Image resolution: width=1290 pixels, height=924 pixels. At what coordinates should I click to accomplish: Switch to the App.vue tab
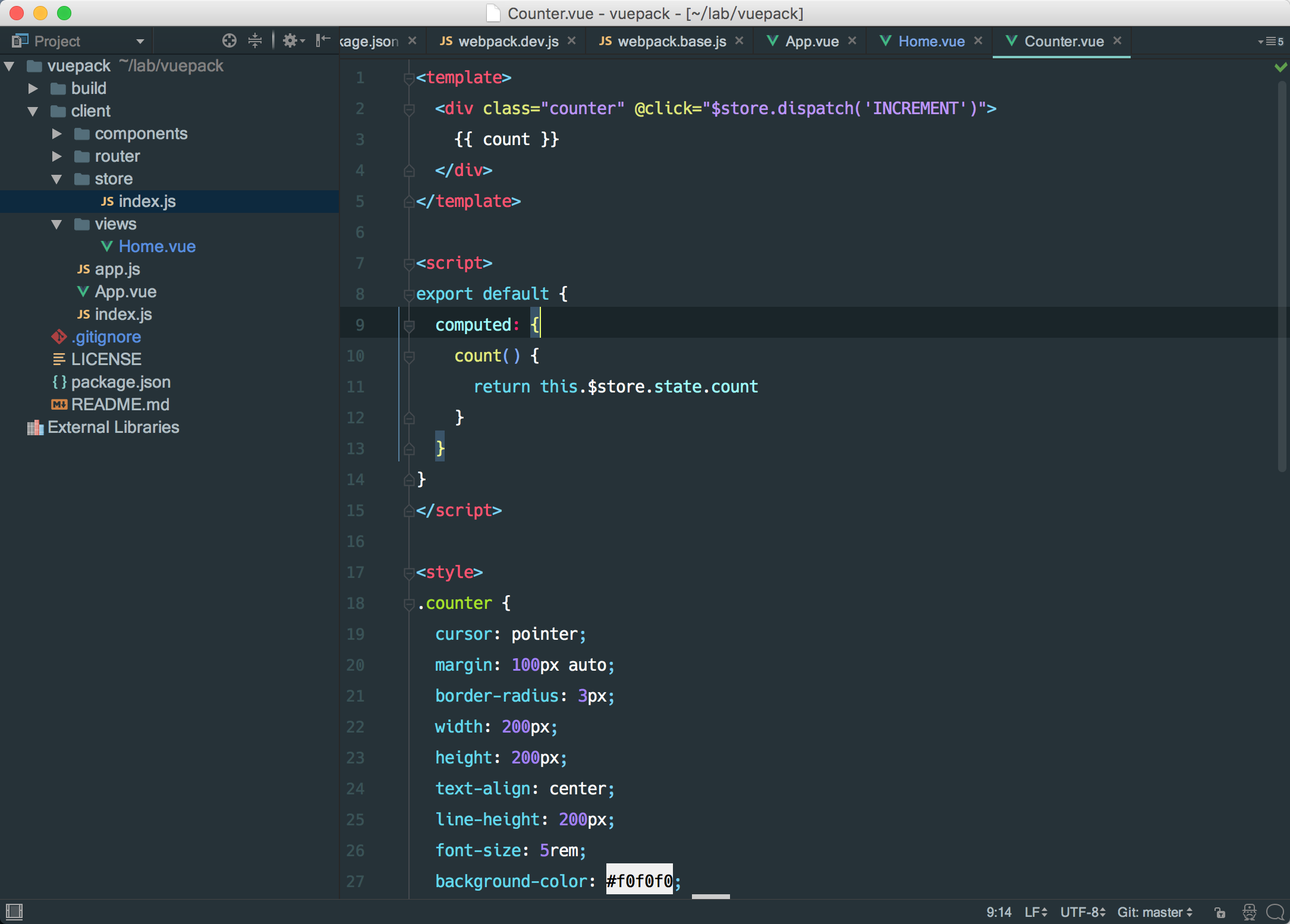(x=811, y=41)
